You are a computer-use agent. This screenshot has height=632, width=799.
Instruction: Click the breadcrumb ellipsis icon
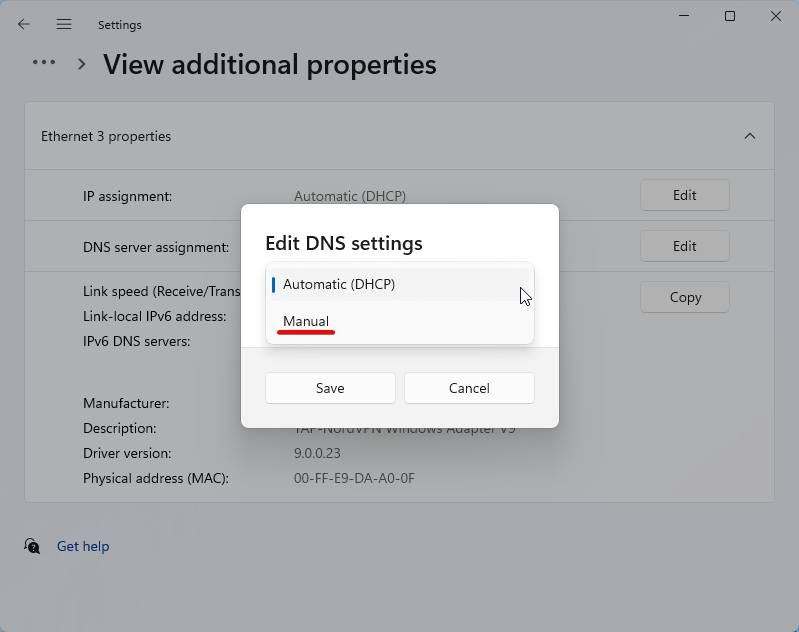point(44,62)
